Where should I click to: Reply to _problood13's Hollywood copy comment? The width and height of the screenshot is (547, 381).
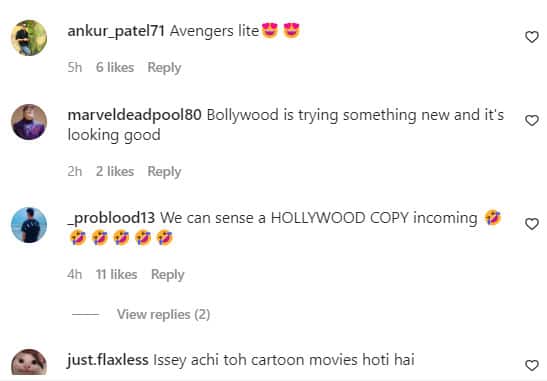pyautogui.click(x=167, y=275)
